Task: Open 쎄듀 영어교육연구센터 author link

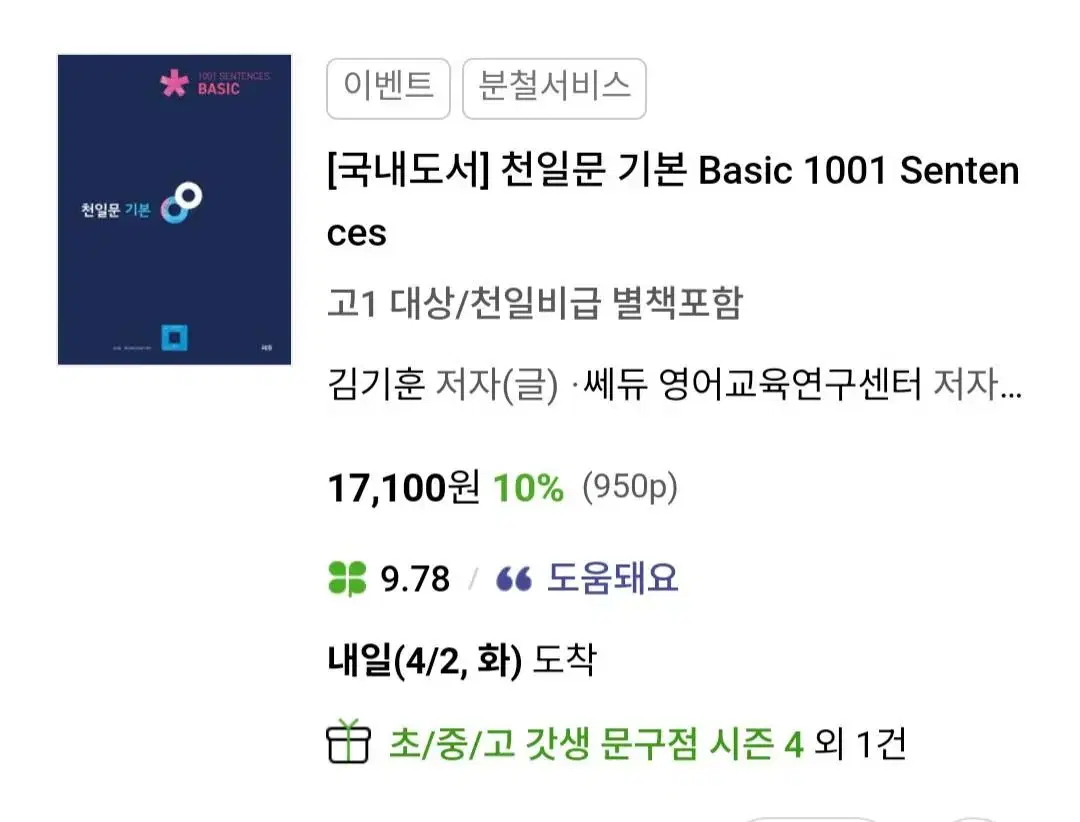Action: tap(752, 384)
